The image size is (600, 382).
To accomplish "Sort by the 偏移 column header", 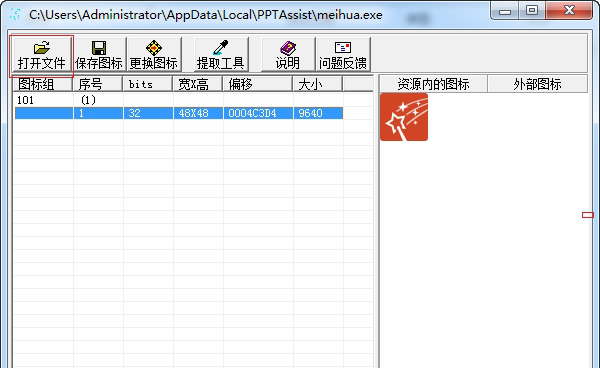I will [258, 84].
